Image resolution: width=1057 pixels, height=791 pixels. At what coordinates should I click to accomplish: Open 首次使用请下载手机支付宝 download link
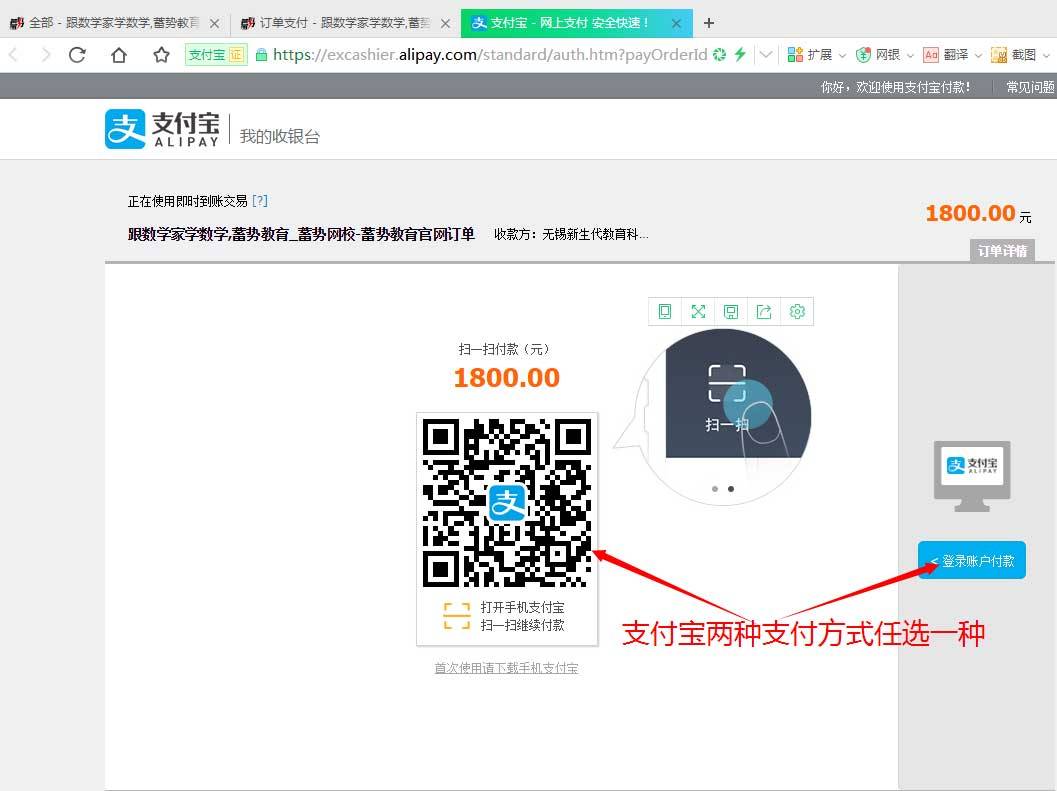(506, 668)
